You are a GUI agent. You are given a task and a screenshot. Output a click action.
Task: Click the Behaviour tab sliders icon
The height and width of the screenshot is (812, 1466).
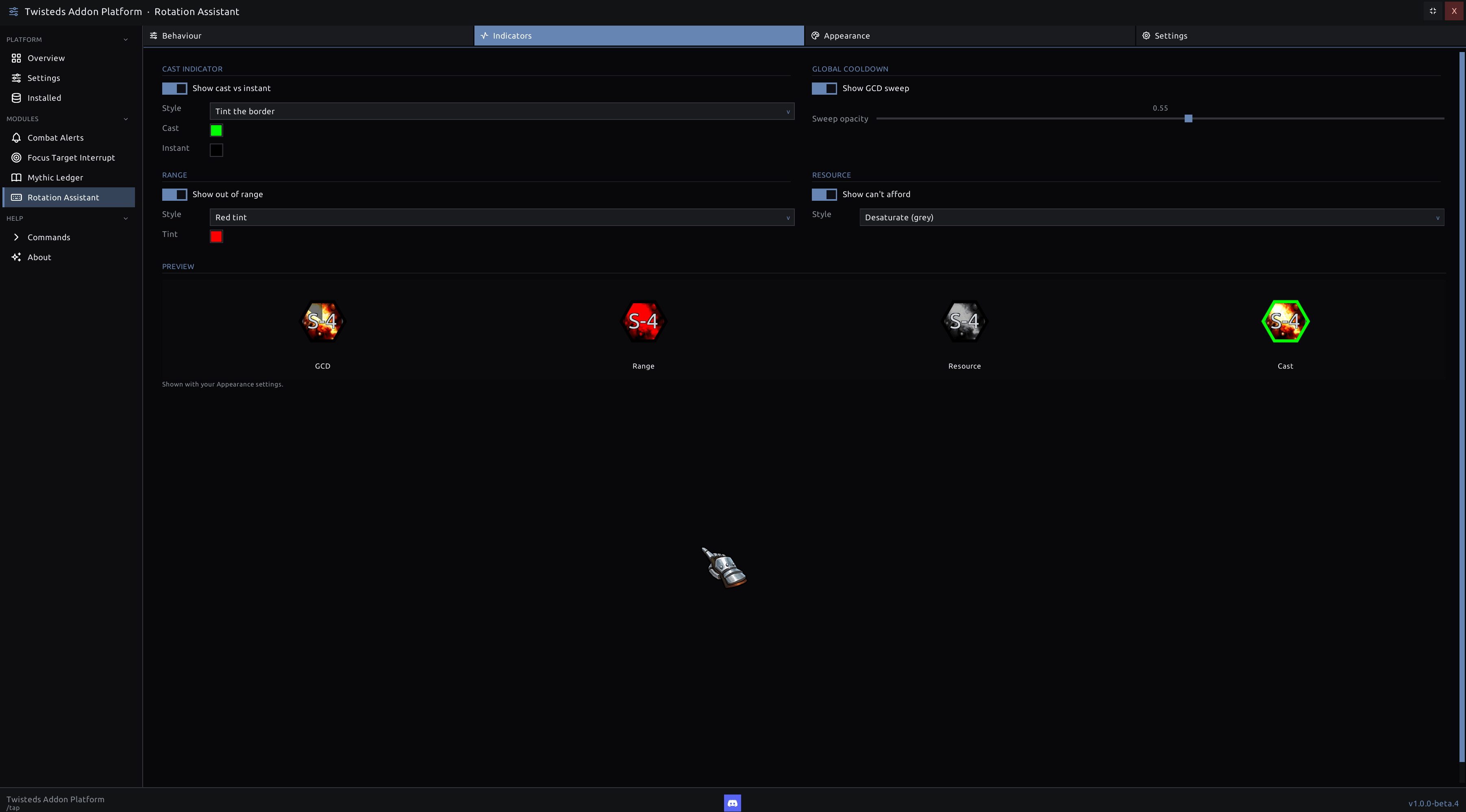tap(154, 35)
